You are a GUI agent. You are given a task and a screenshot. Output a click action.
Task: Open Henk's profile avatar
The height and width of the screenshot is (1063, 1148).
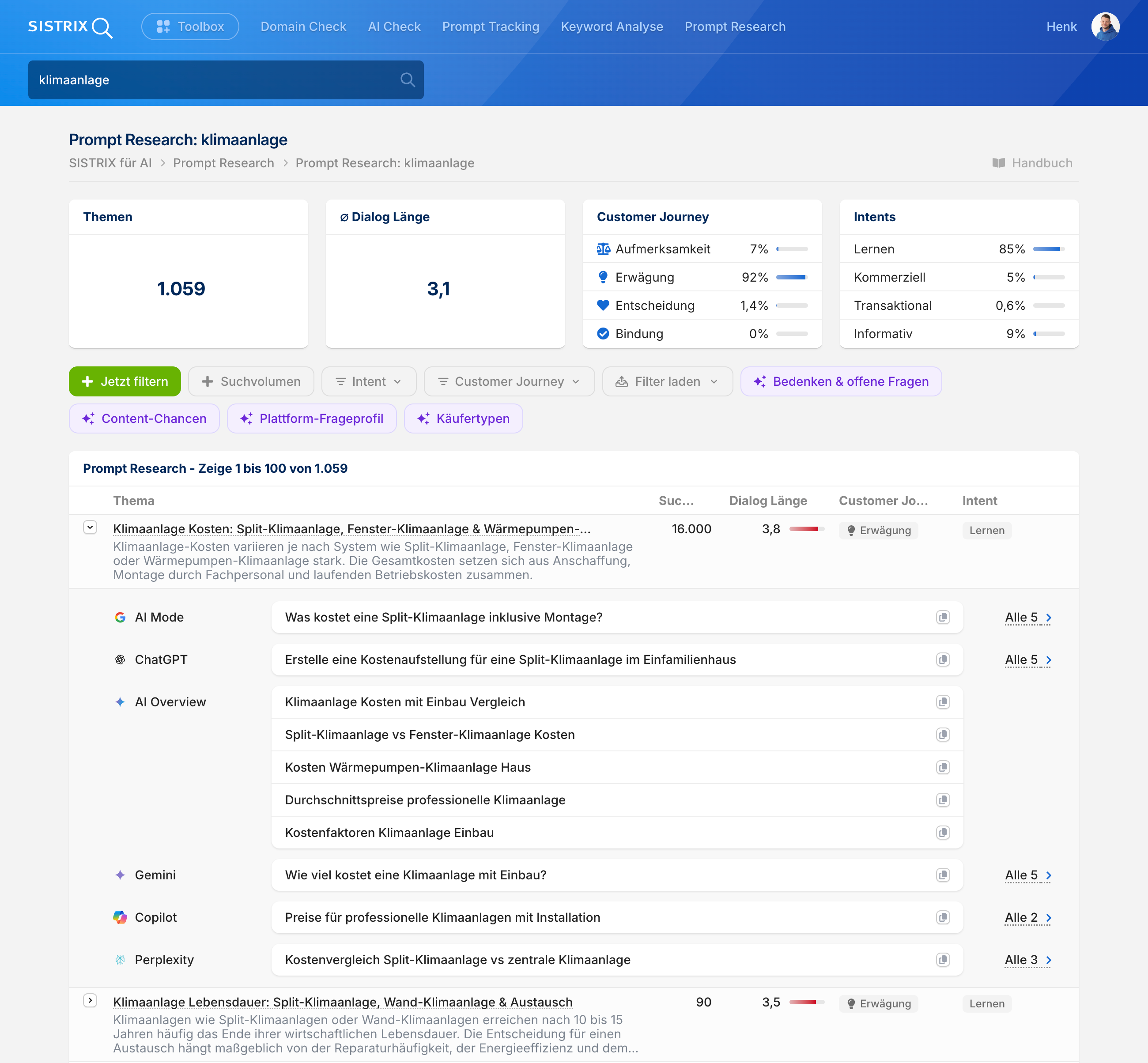[x=1105, y=26]
